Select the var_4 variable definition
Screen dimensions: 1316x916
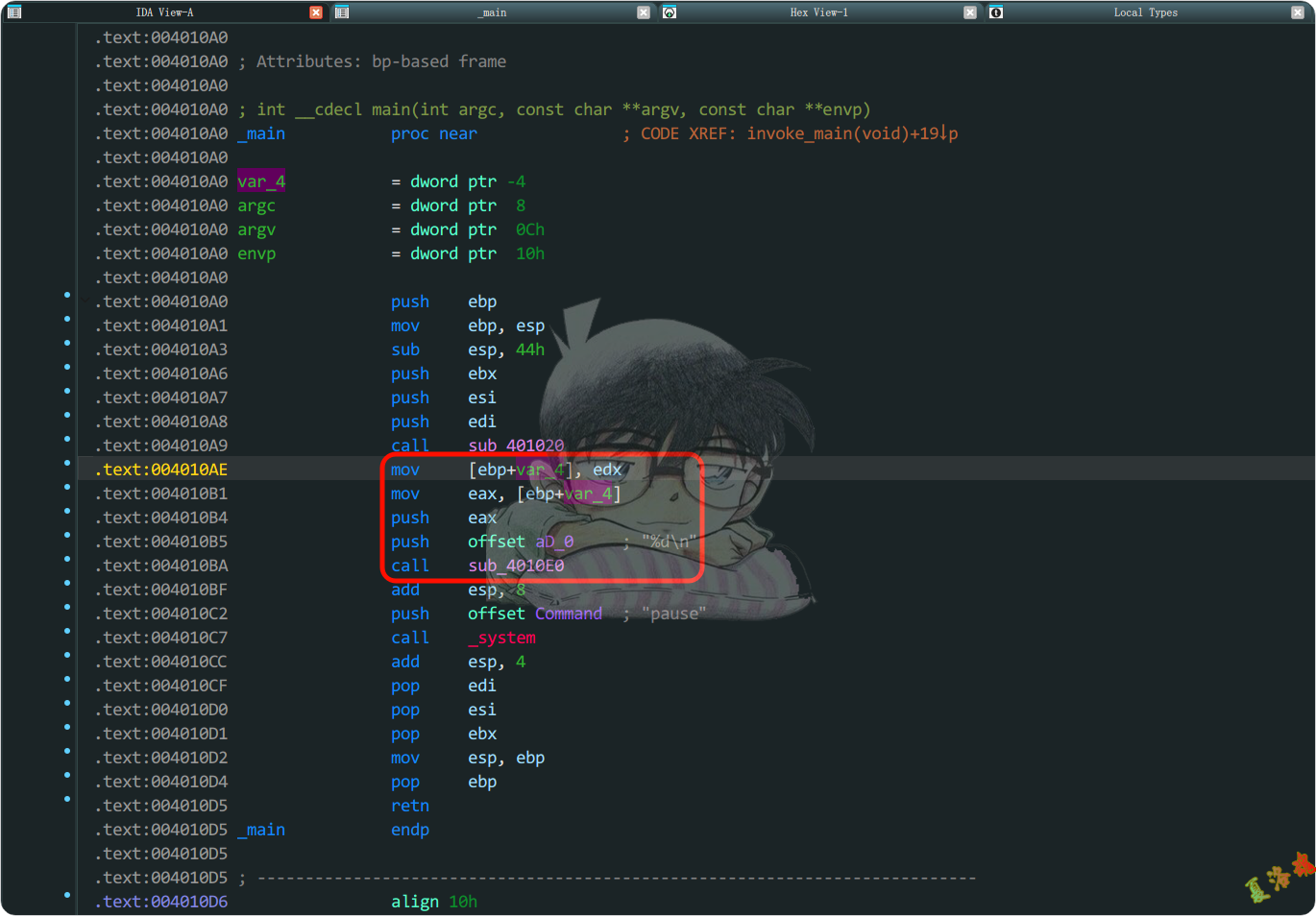click(x=261, y=181)
